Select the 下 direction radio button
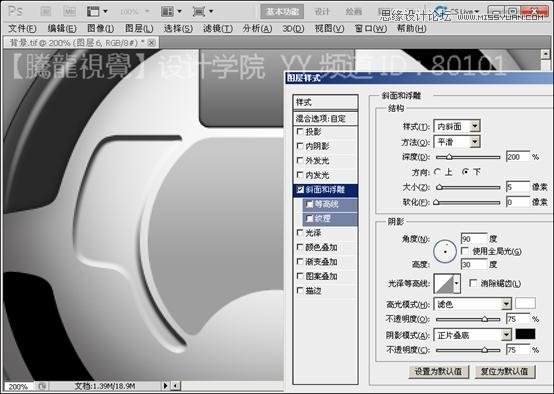 (466, 172)
